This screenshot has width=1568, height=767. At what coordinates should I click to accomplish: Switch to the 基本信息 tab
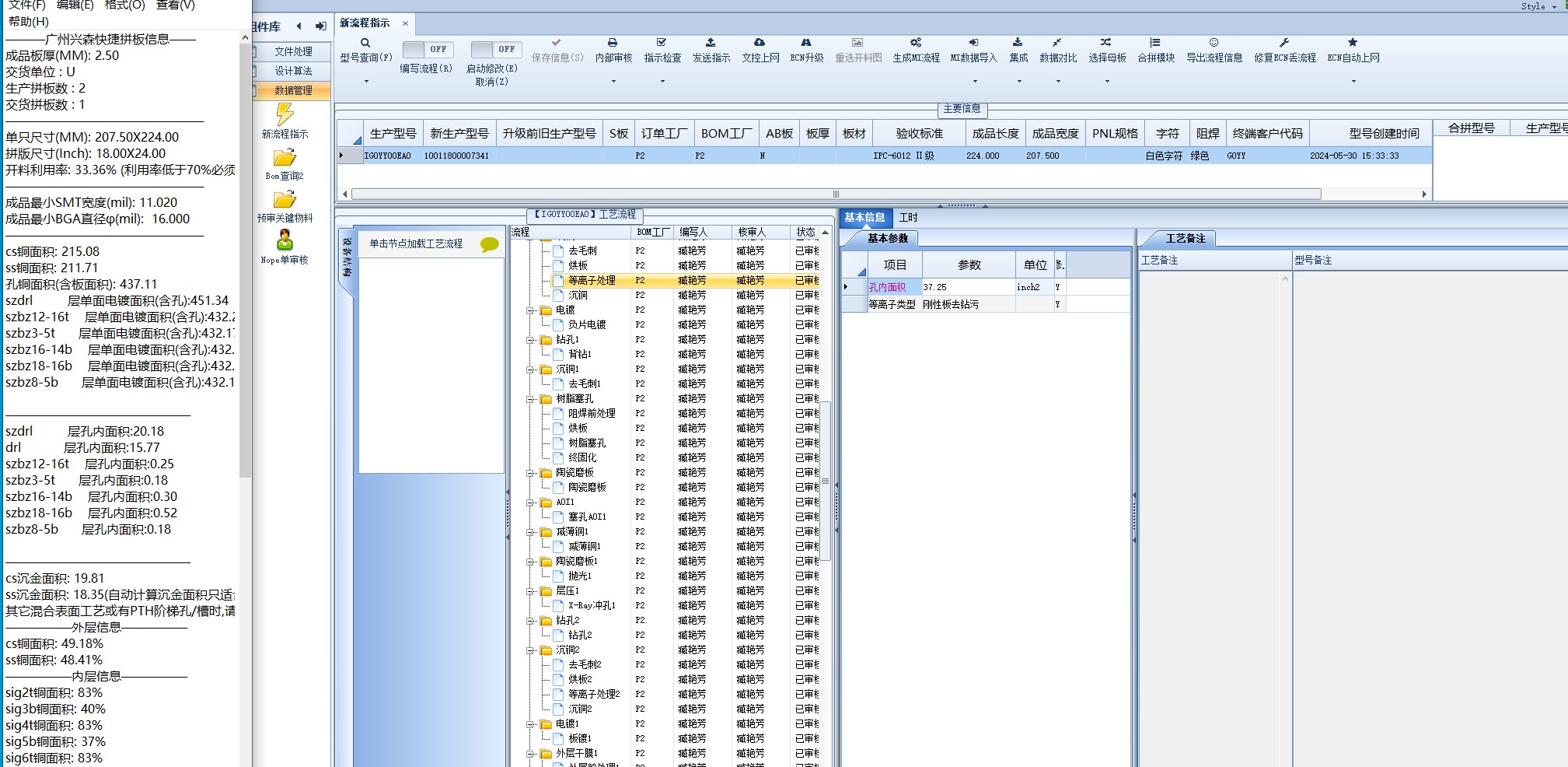(864, 217)
